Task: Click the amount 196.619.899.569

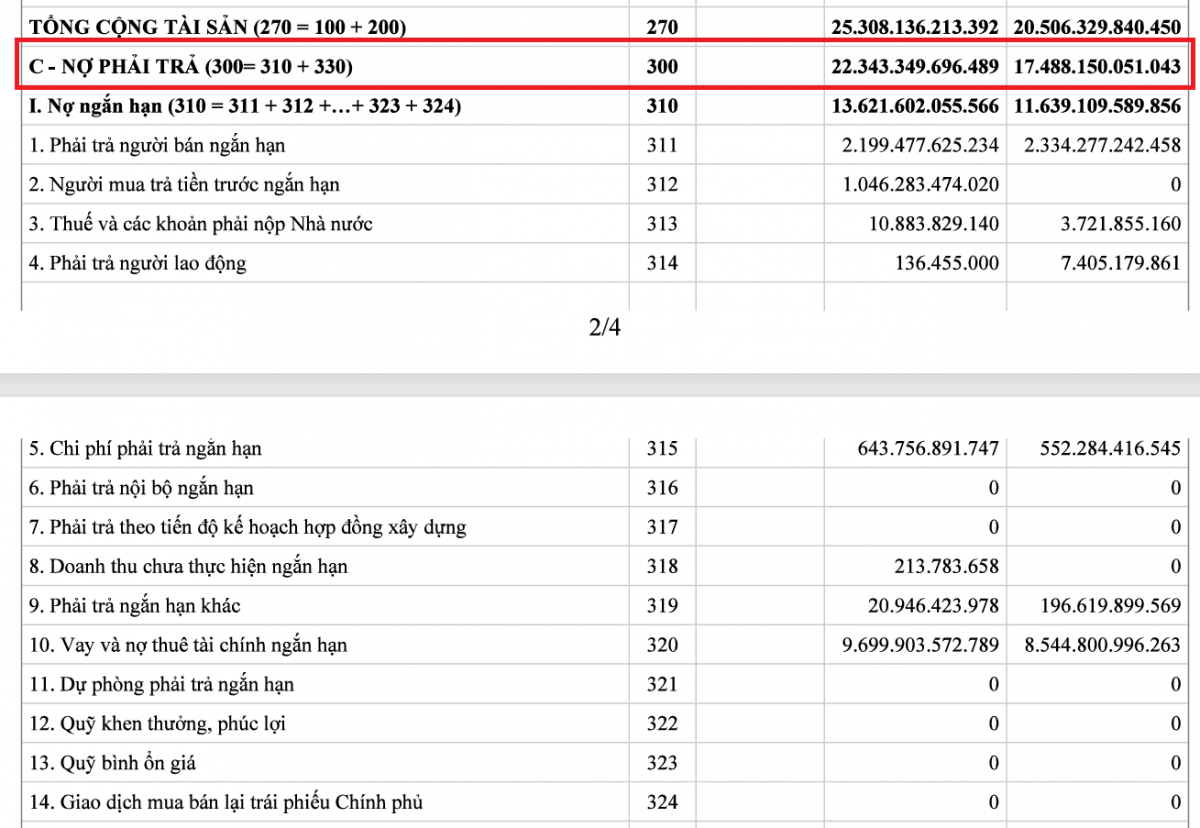Action: tap(1104, 606)
